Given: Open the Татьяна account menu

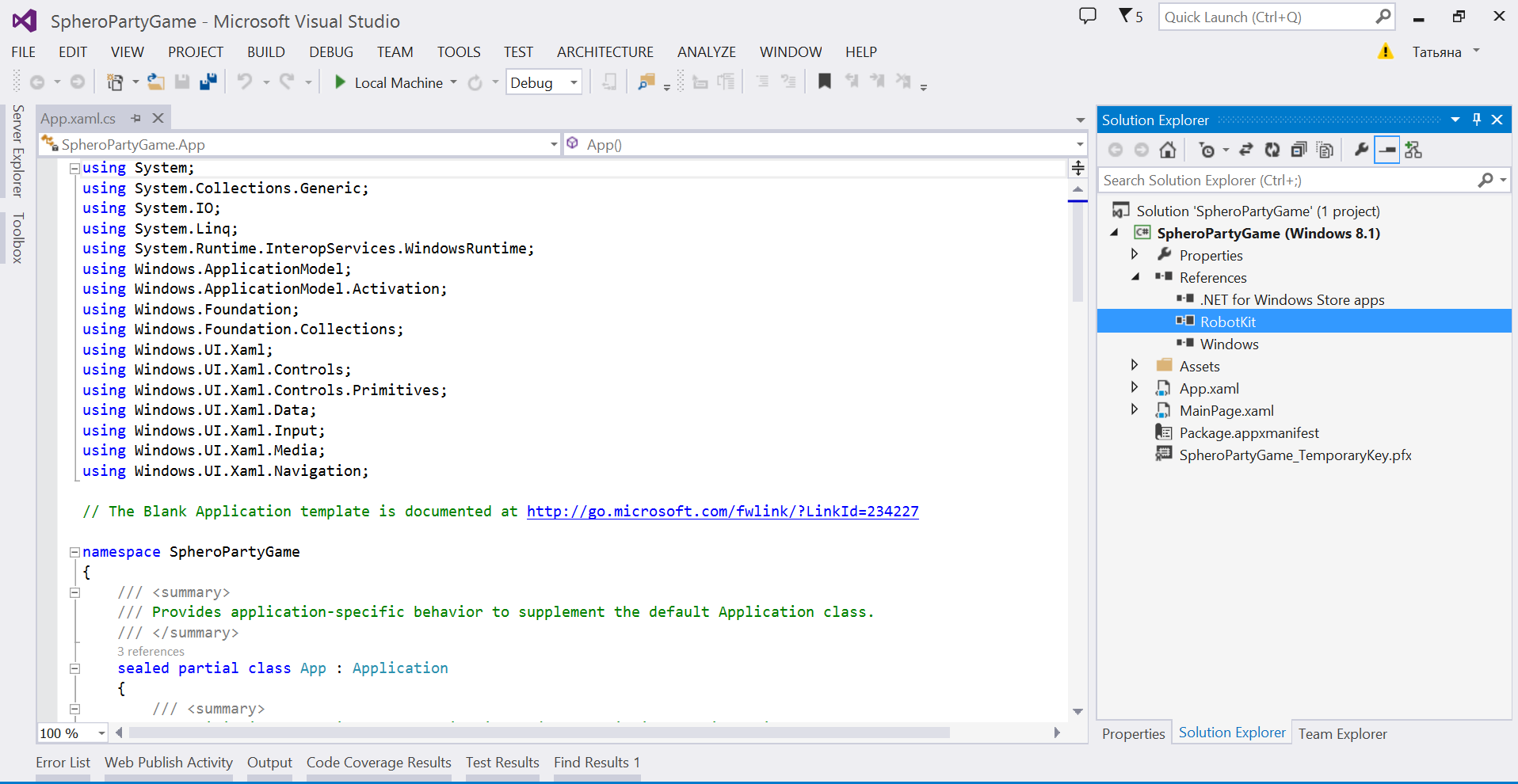Looking at the screenshot, I should 1446,52.
